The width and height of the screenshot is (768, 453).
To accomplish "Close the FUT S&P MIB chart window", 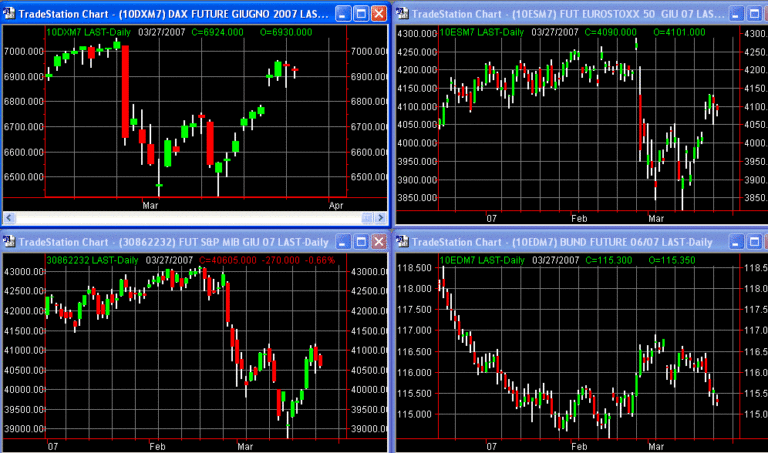I will (x=378, y=242).
